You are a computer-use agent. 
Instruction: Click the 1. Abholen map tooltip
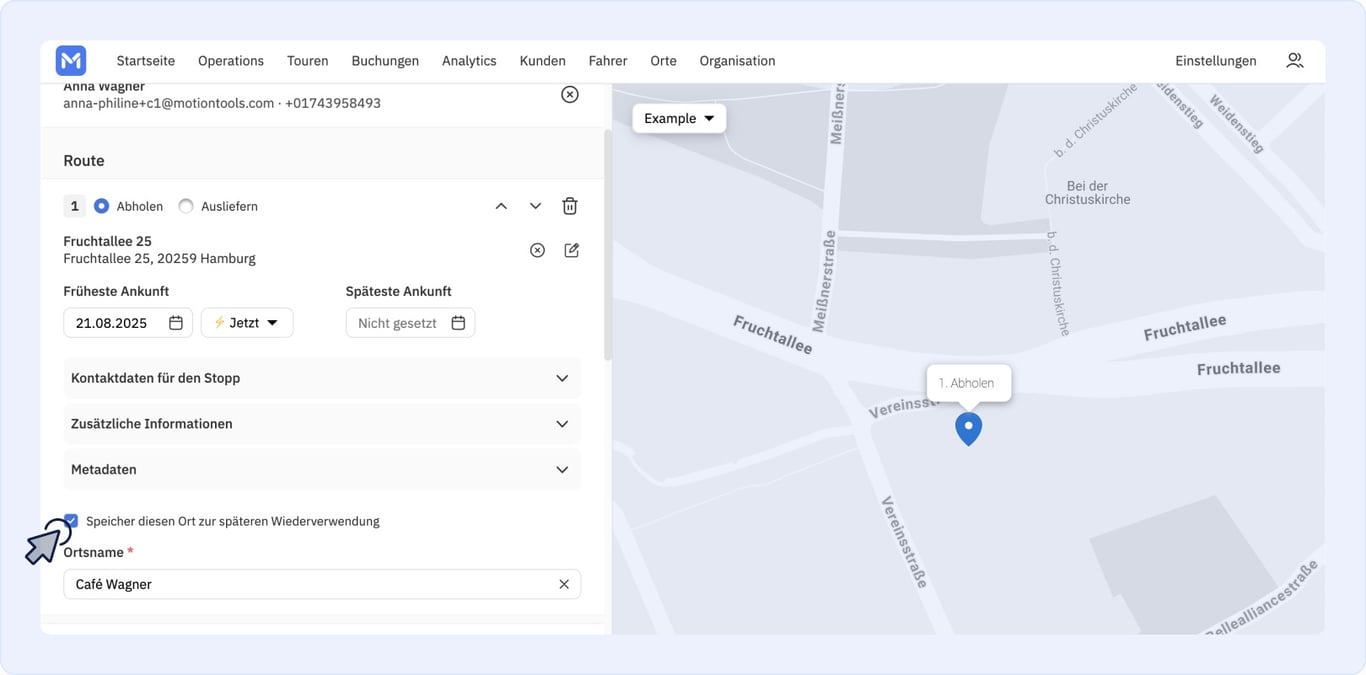(x=969, y=383)
